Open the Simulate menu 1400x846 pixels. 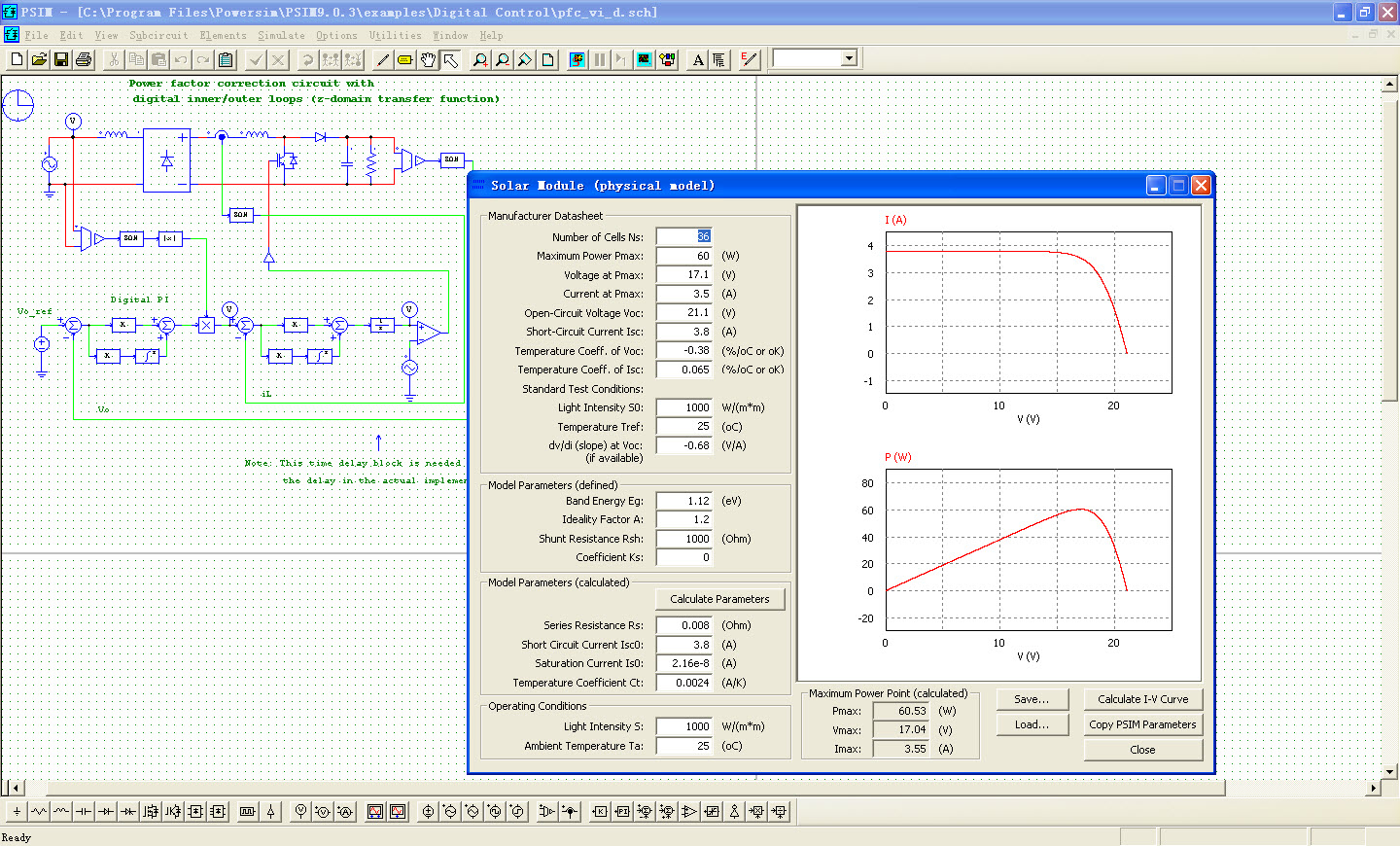point(281,36)
